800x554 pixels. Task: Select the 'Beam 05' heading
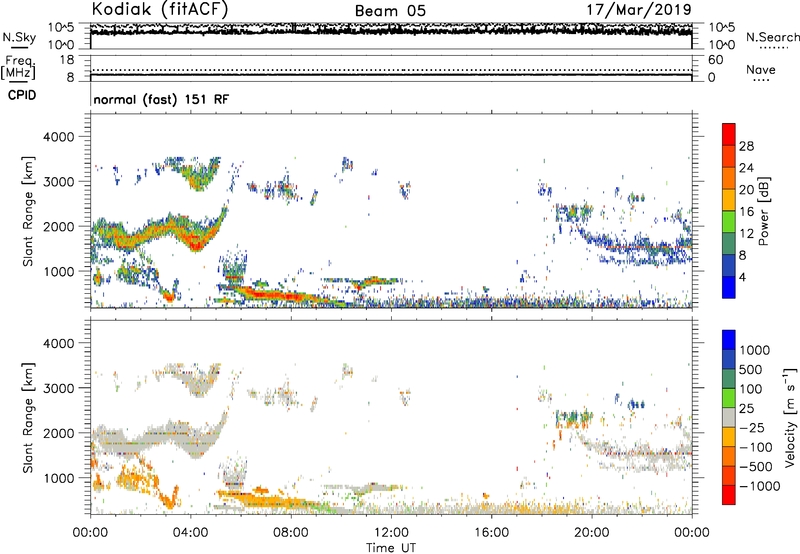[390, 11]
